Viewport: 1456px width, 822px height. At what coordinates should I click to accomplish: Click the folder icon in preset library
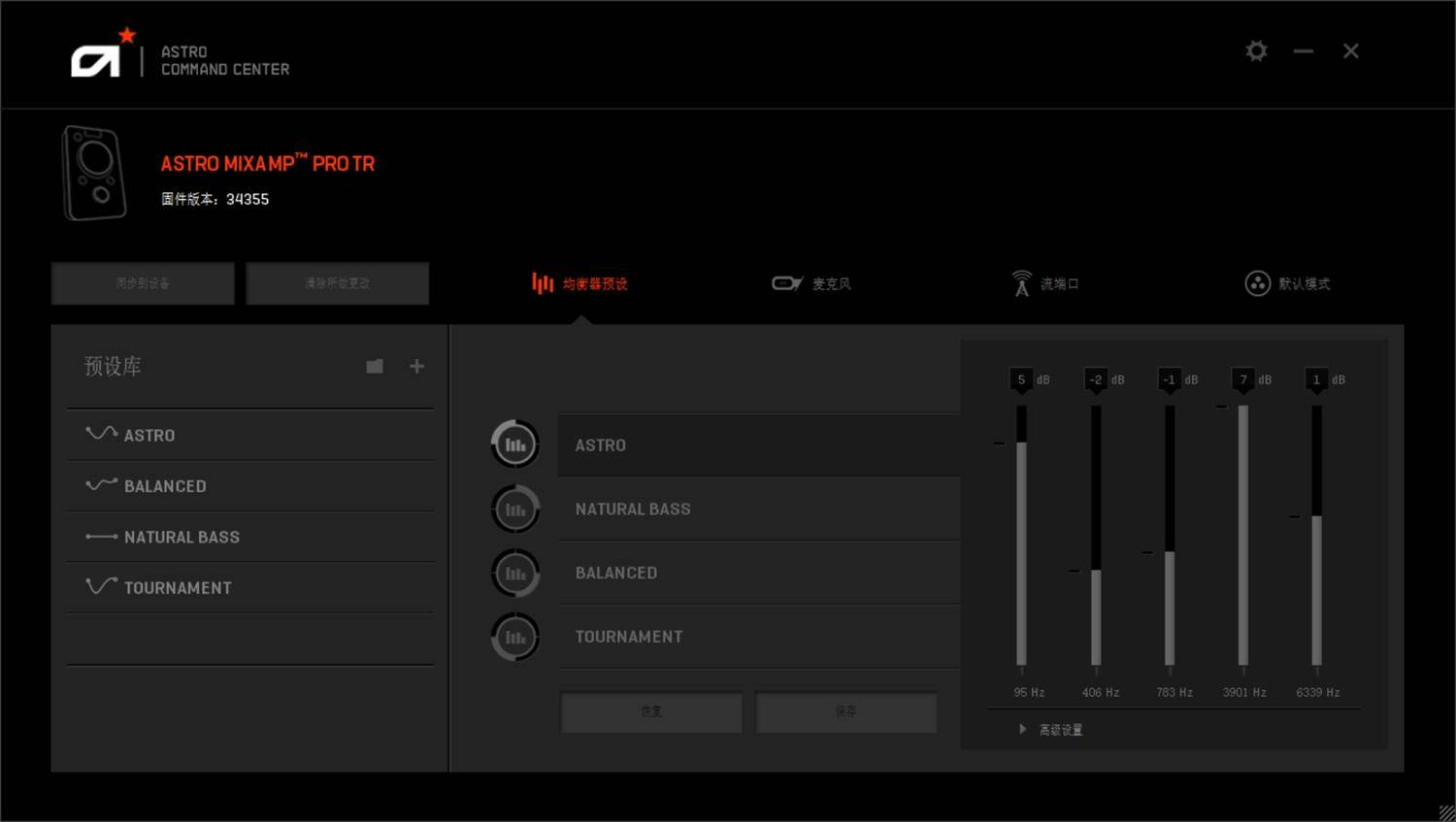(x=375, y=366)
